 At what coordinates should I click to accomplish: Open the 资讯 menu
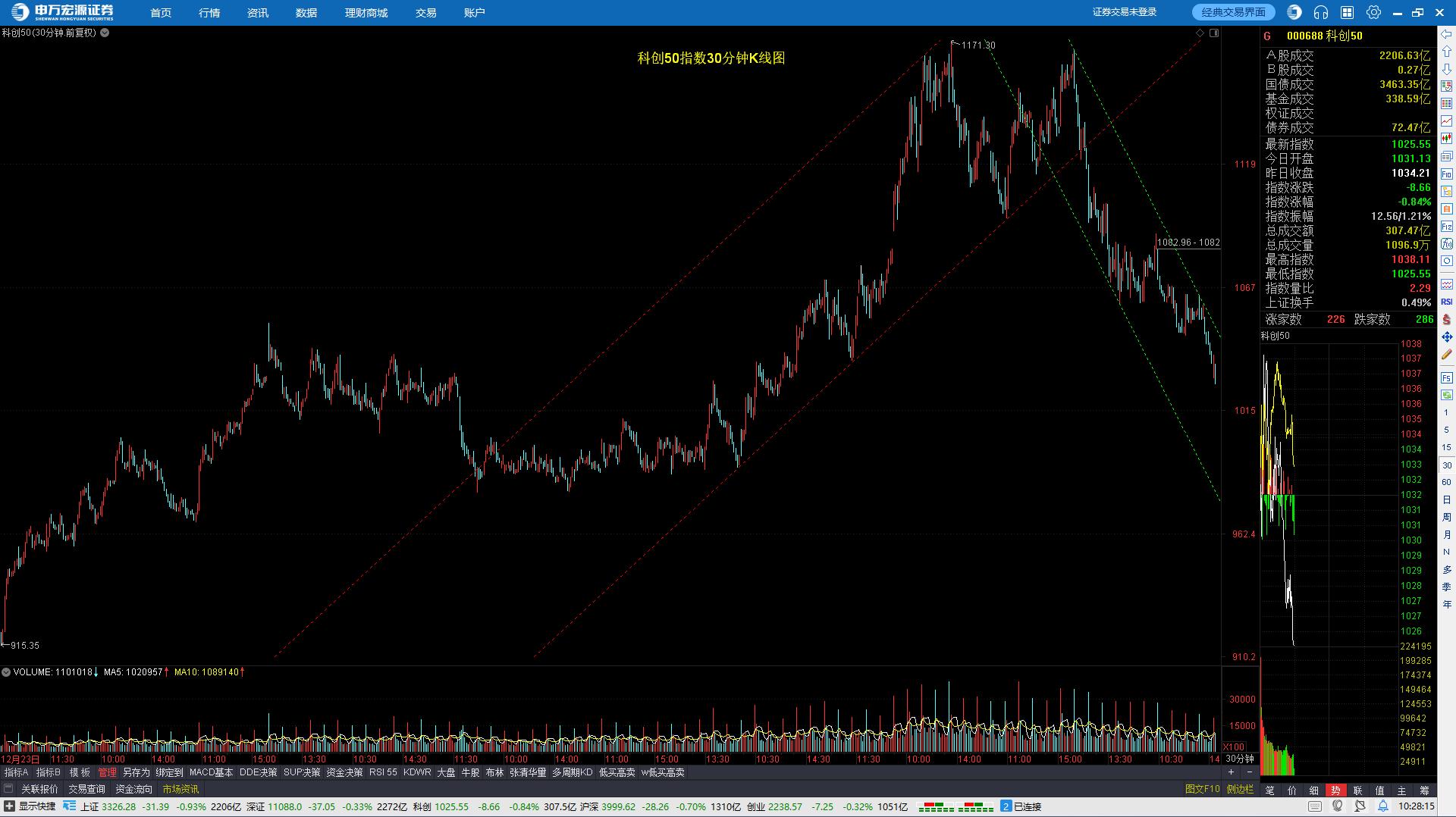pyautogui.click(x=258, y=13)
